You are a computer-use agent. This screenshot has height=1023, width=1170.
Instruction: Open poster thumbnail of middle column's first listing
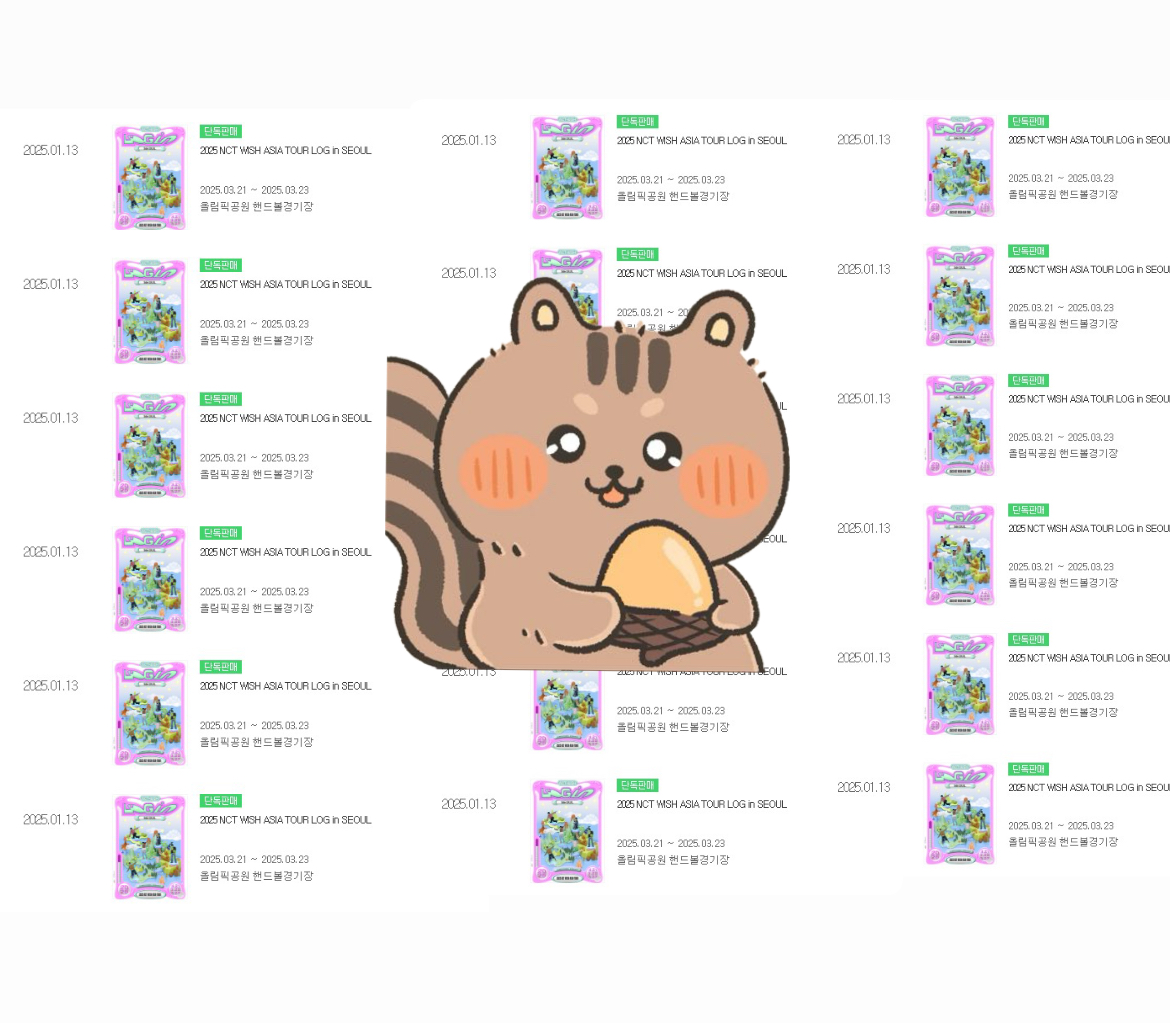[x=567, y=167]
